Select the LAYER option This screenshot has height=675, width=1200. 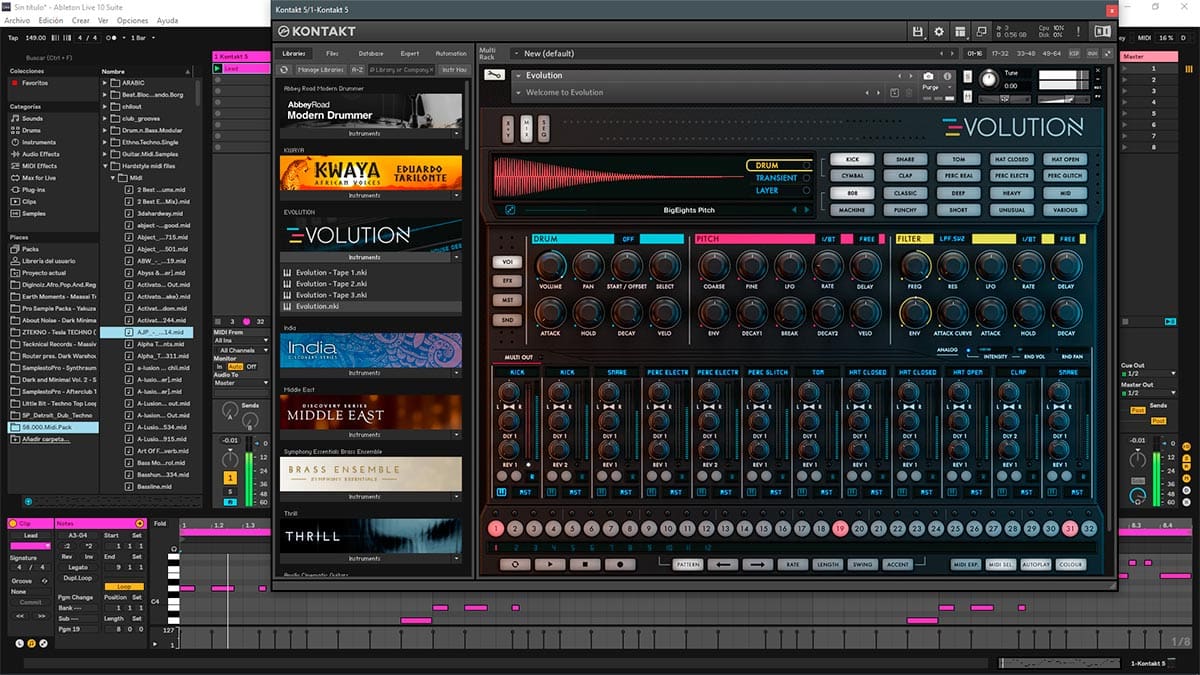779,190
